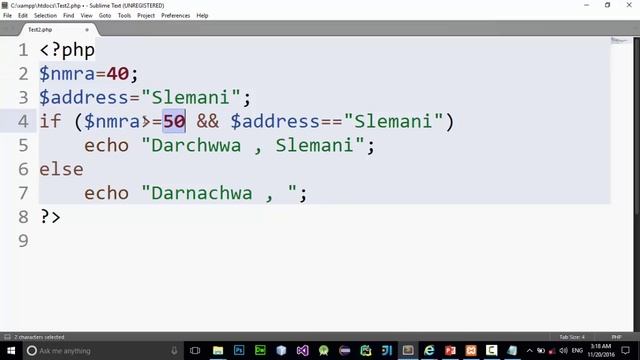Image resolution: width=640 pixels, height=360 pixels.
Task: Close the Test2.php tab
Action: [87, 30]
